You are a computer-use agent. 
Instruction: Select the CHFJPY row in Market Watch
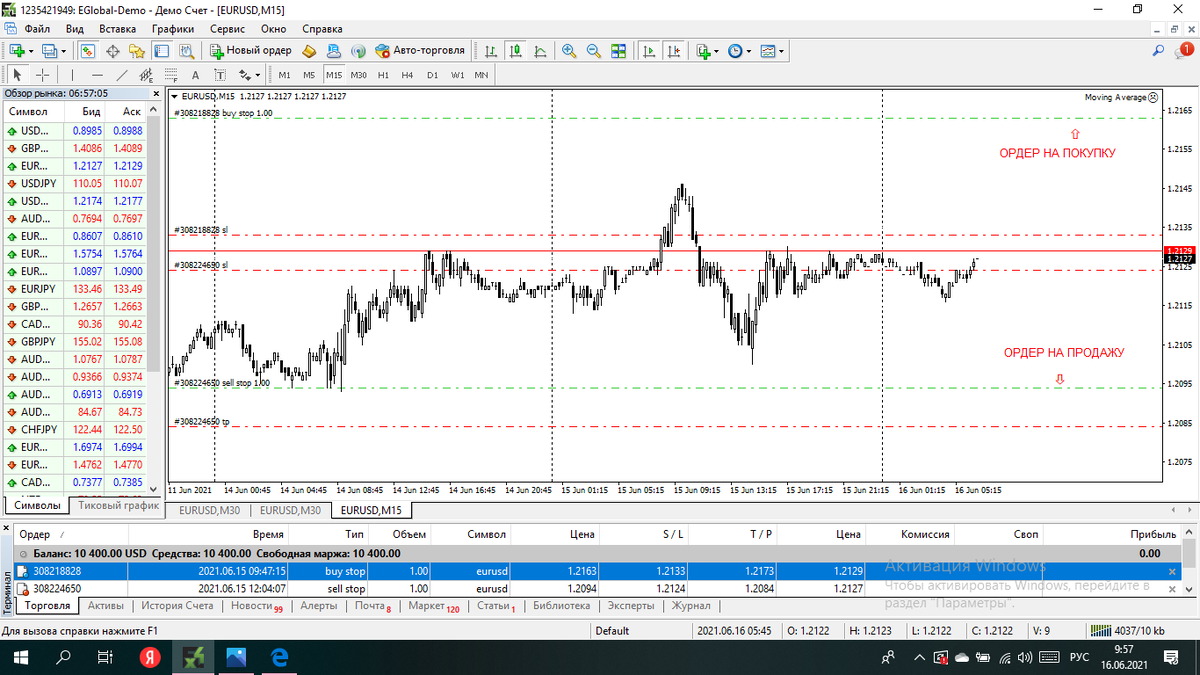[x=76, y=429]
